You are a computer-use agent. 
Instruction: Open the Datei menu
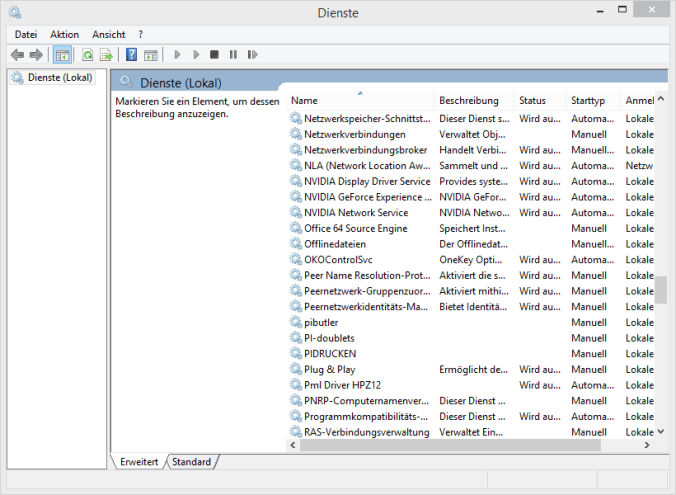[26, 34]
